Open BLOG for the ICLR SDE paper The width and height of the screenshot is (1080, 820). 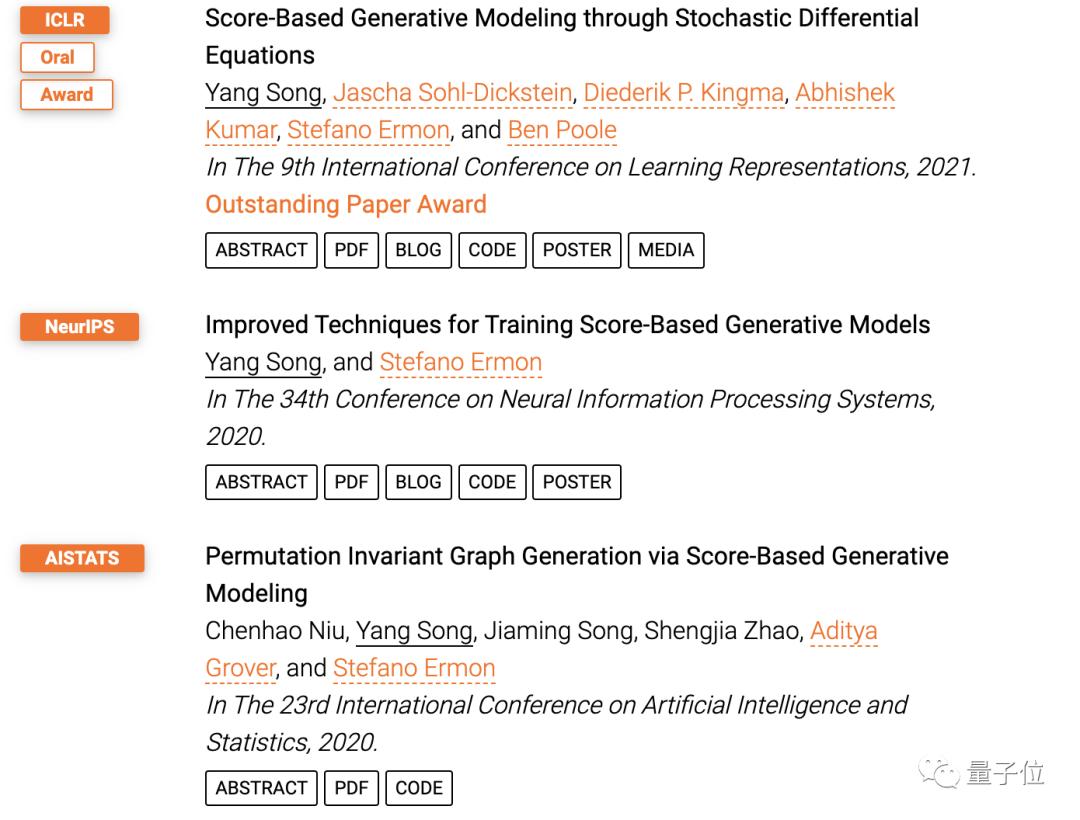(418, 250)
